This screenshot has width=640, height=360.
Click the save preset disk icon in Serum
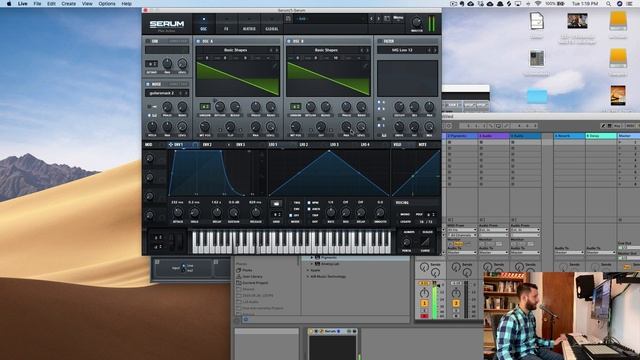point(288,18)
